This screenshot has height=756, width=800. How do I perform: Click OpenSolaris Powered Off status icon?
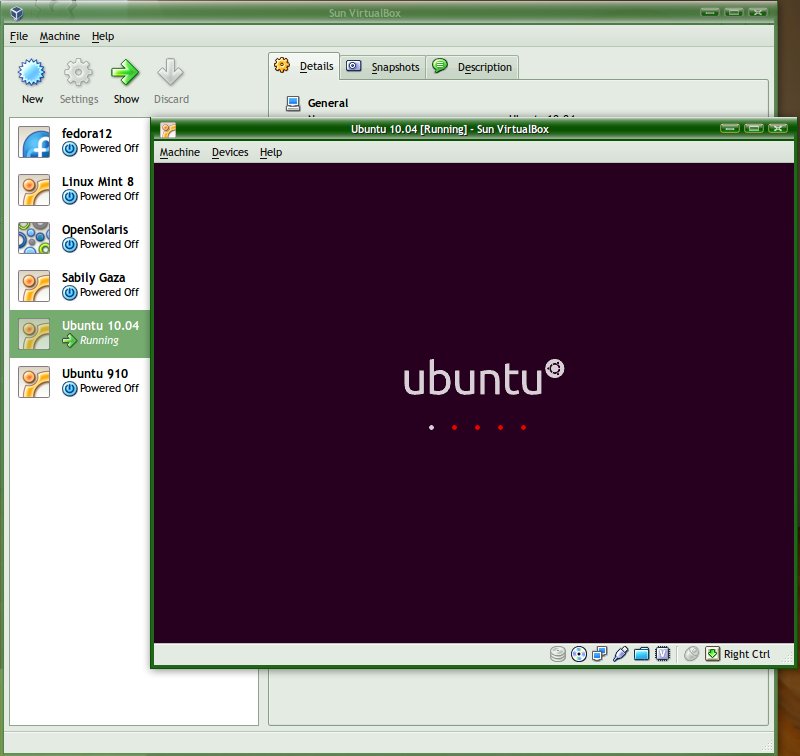(70, 244)
